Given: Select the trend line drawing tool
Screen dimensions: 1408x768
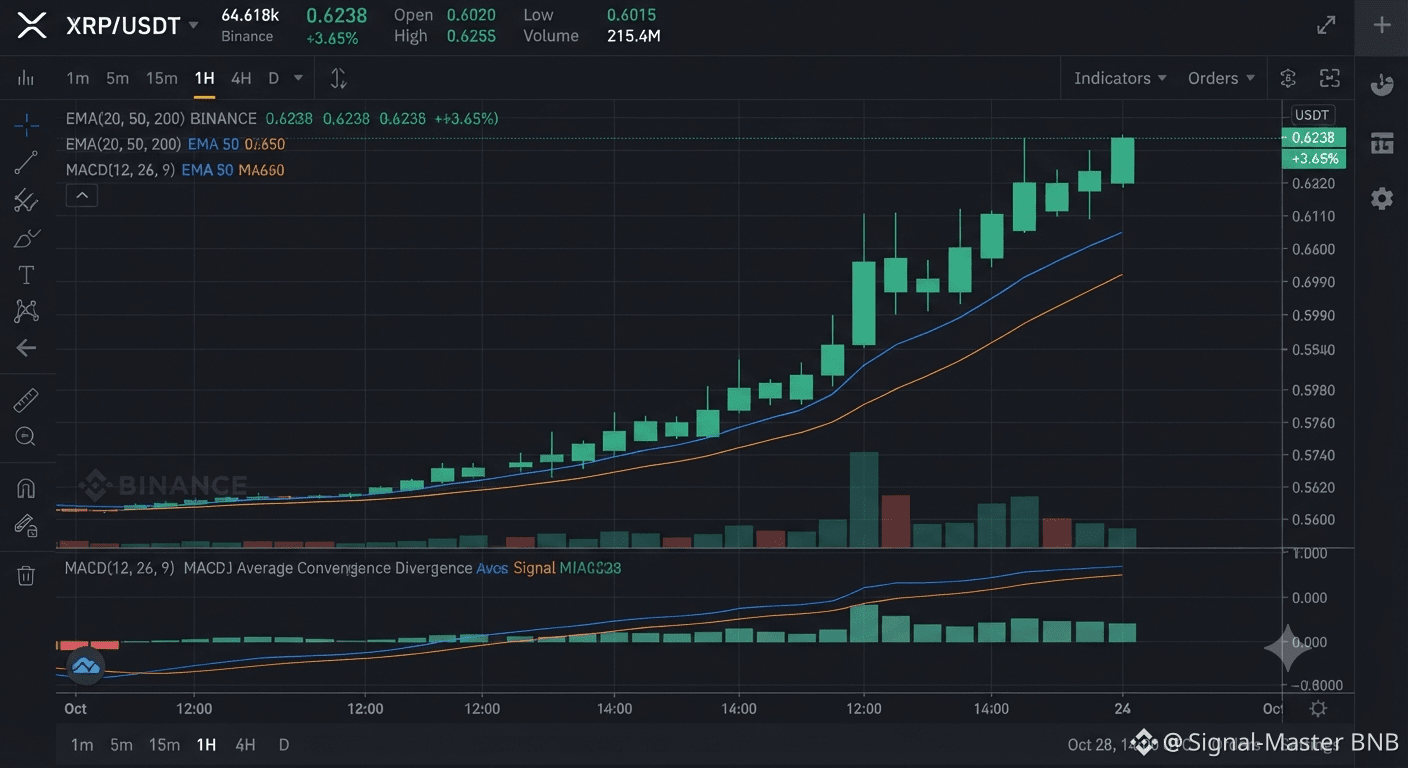Looking at the screenshot, I should pos(26,162).
